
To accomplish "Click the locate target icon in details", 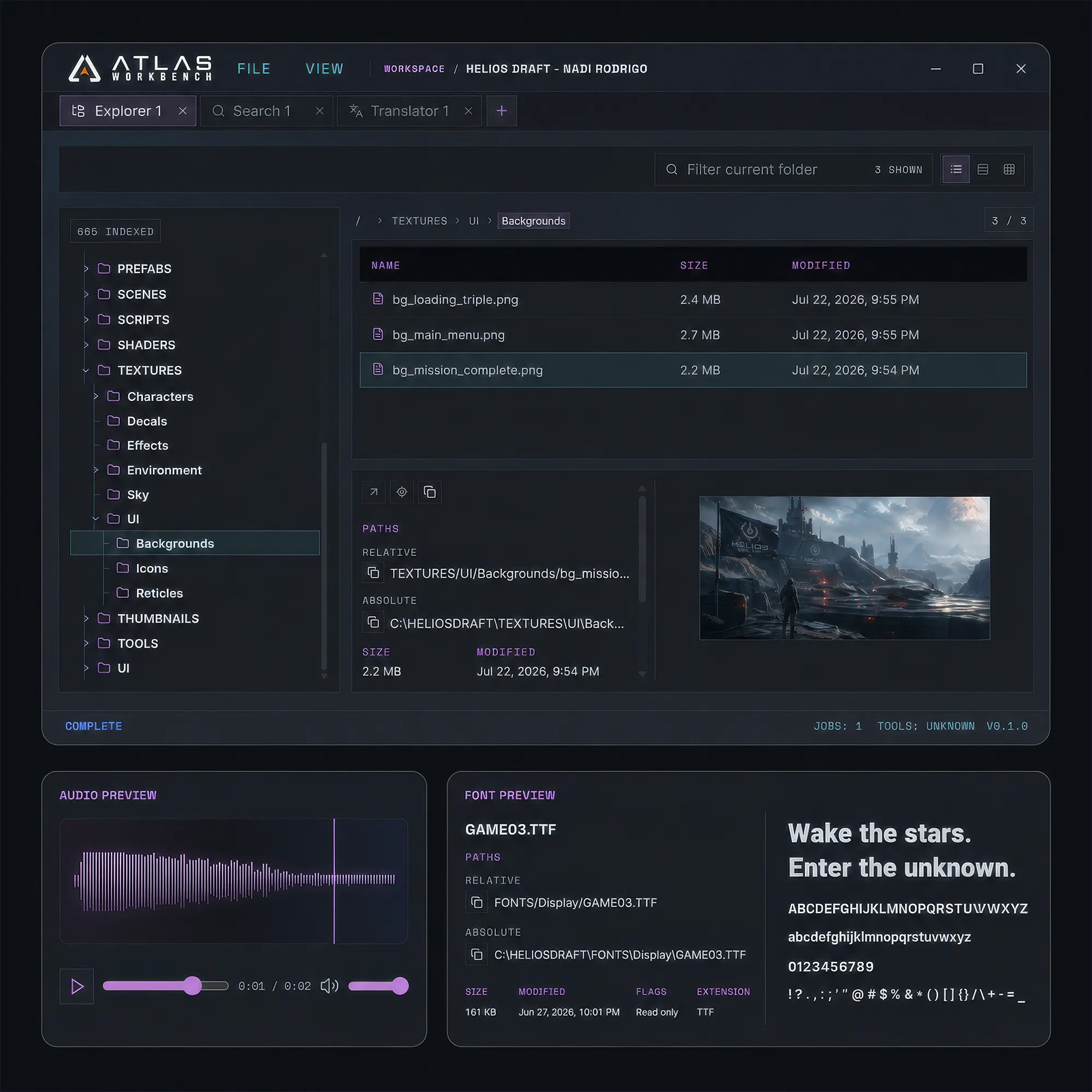I will [402, 492].
